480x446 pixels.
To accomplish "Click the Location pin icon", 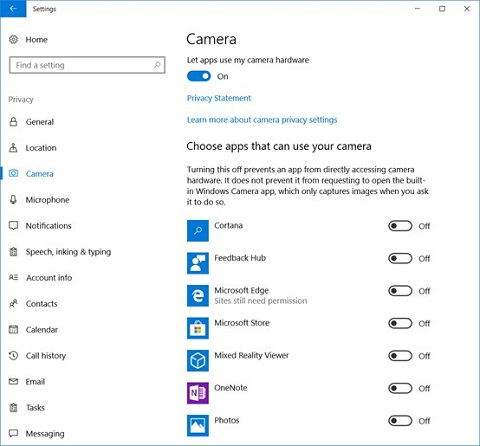I will pyautogui.click(x=13, y=148).
